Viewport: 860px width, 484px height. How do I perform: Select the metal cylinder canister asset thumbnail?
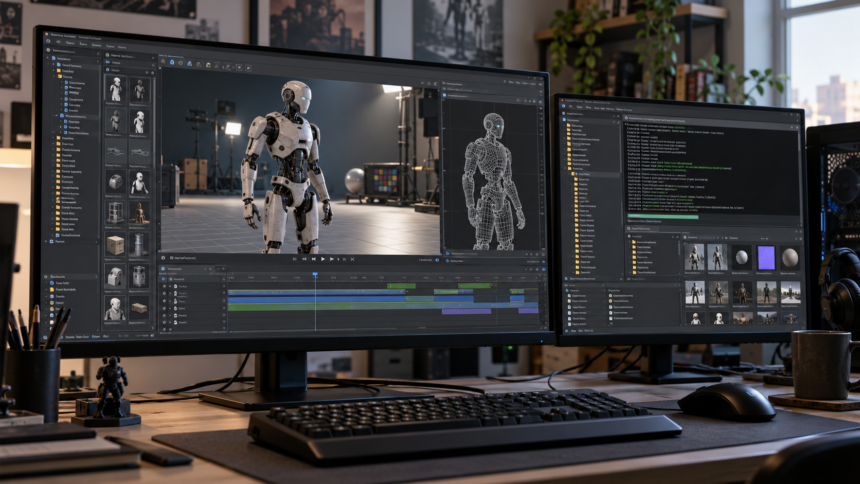[x=139, y=245]
